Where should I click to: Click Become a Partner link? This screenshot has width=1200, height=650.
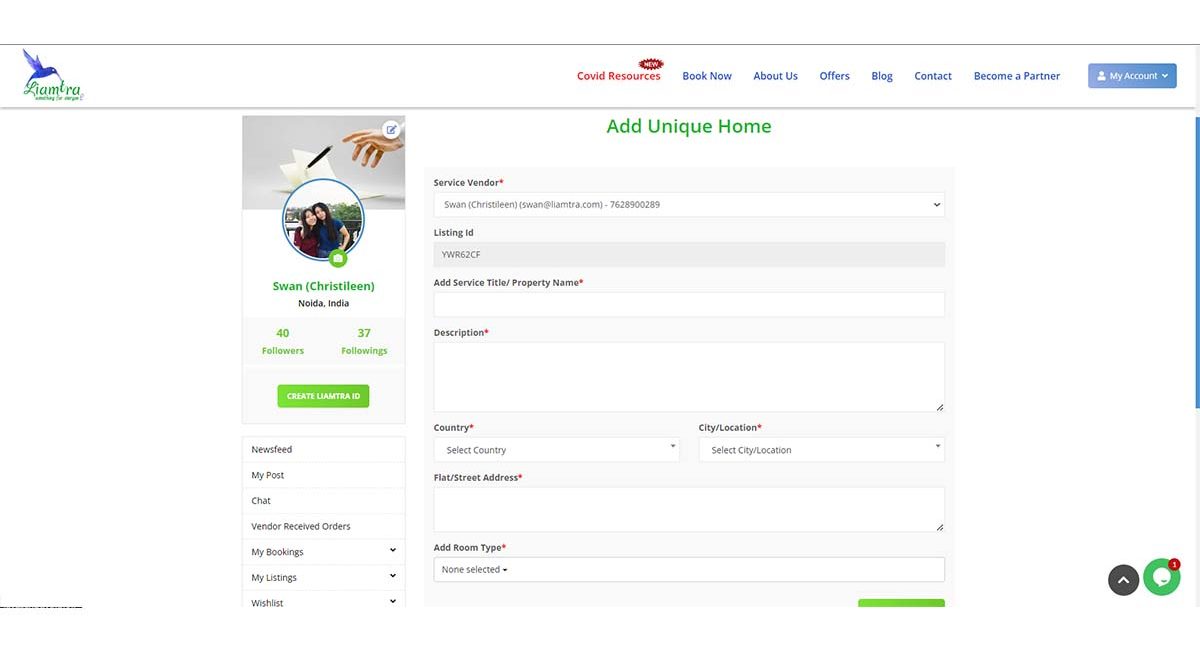click(x=1017, y=76)
